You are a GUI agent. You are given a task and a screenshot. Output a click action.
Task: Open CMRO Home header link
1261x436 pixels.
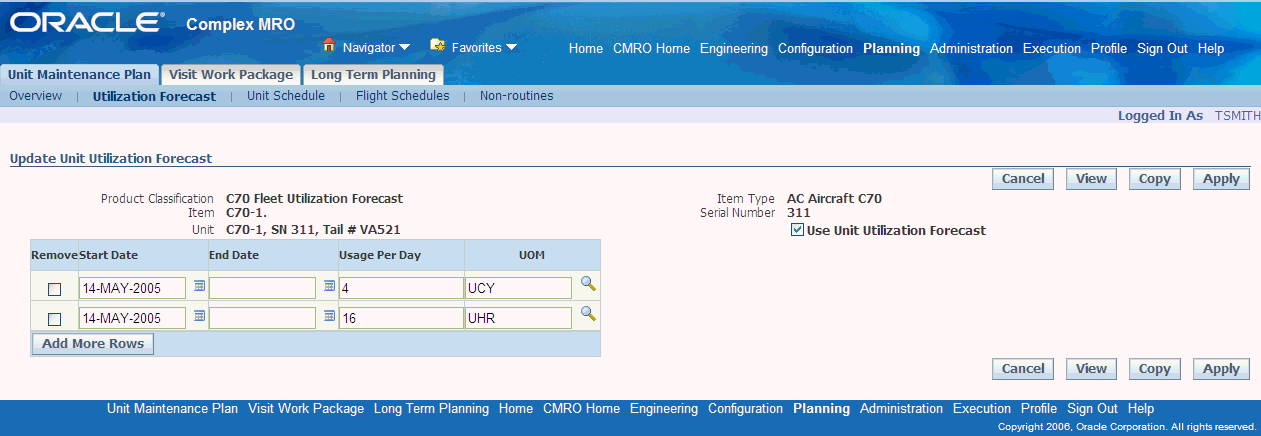pyautogui.click(x=651, y=48)
